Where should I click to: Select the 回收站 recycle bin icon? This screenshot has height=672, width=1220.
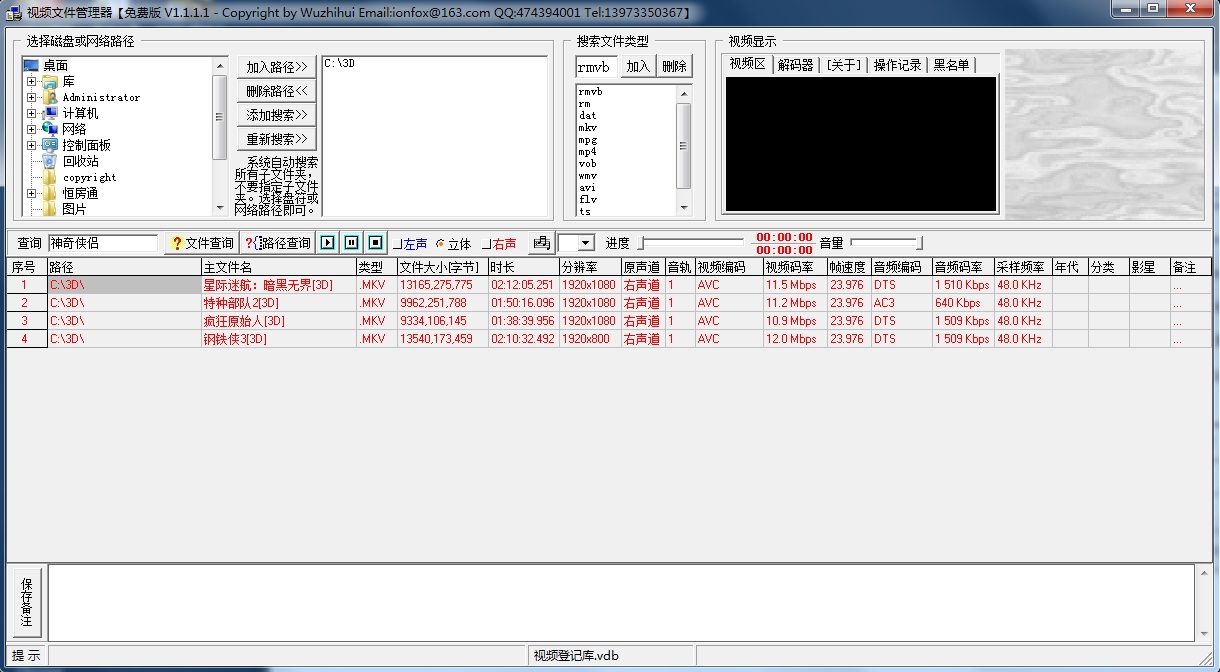point(50,161)
